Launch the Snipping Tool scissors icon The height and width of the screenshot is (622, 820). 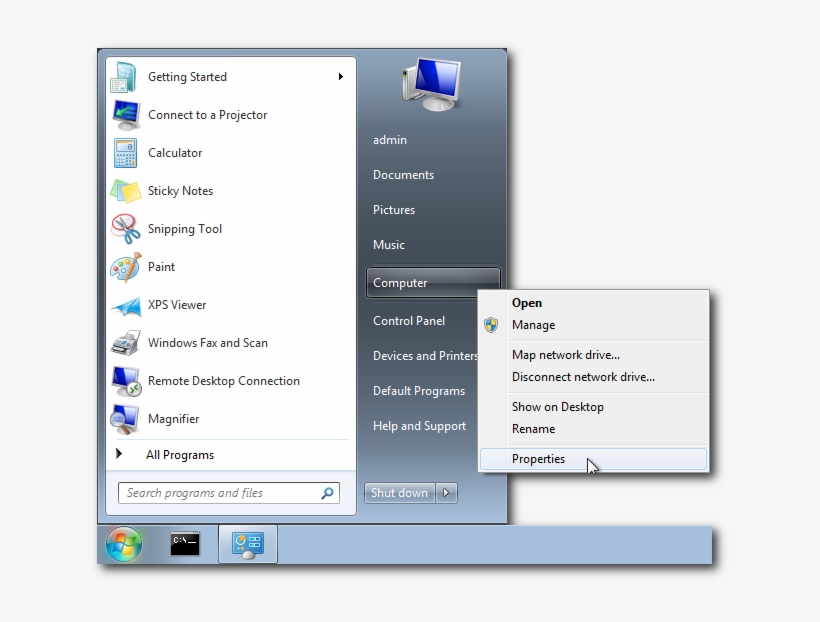tap(126, 229)
